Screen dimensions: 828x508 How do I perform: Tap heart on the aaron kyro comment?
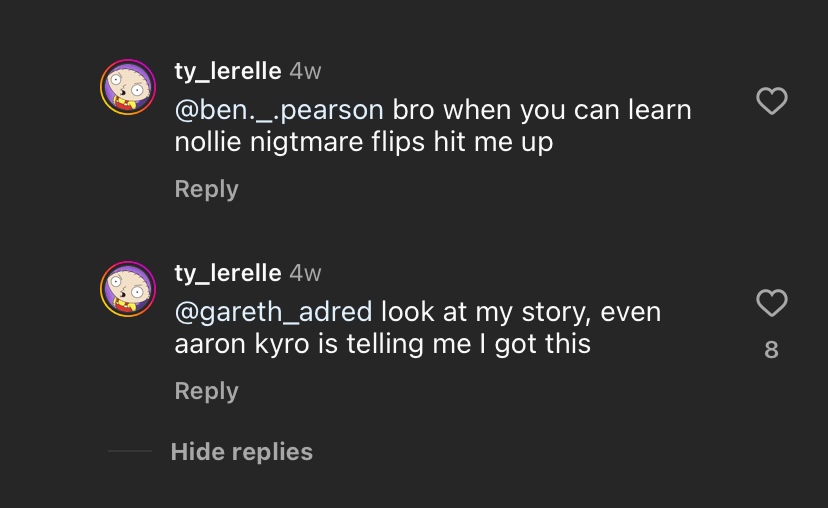(771, 302)
